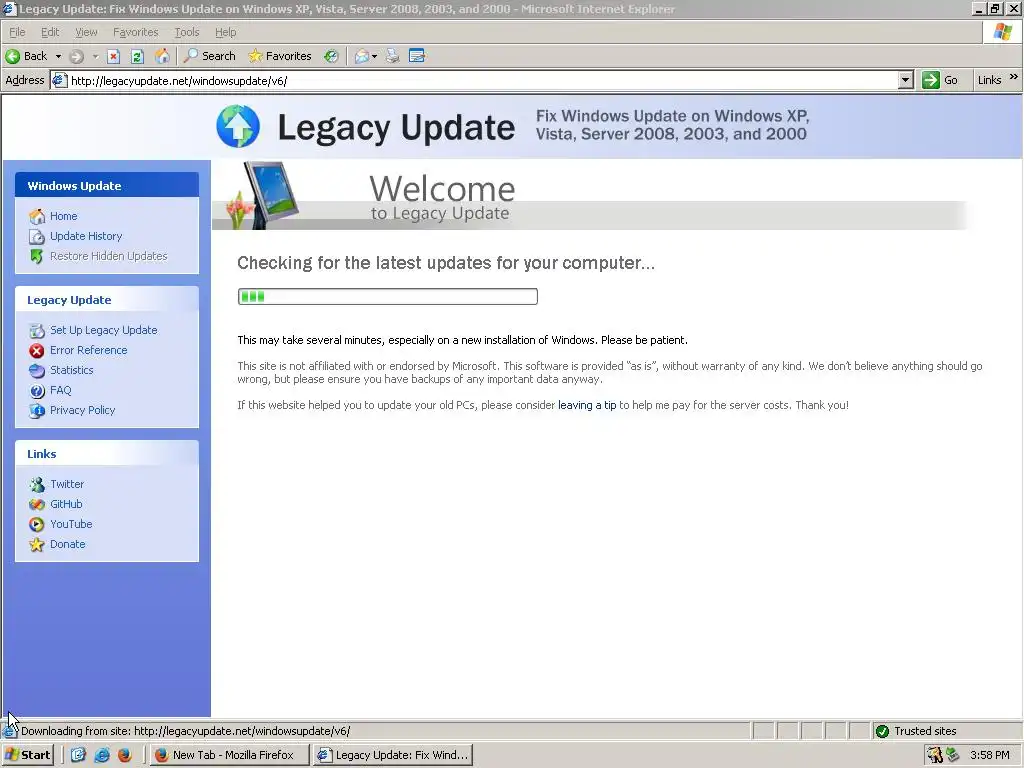The height and width of the screenshot is (768, 1024).
Task: Open the Favorites toolbar button
Action: [280, 56]
